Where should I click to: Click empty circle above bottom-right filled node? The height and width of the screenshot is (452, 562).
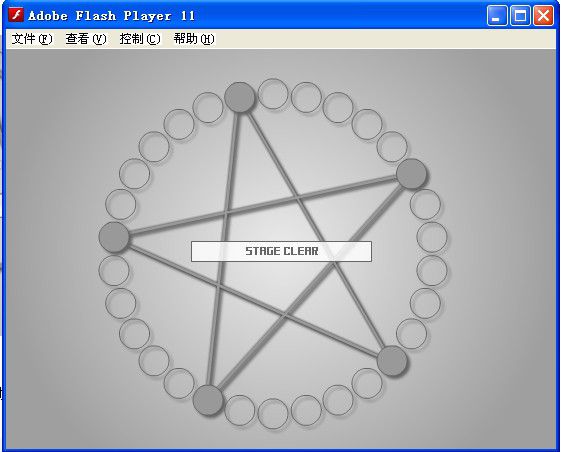point(412,334)
